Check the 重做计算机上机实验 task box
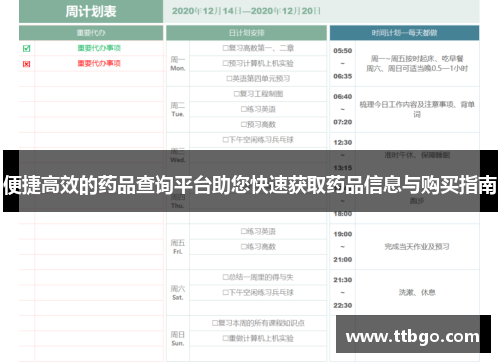This screenshot has width=500, height=362. [225, 338]
